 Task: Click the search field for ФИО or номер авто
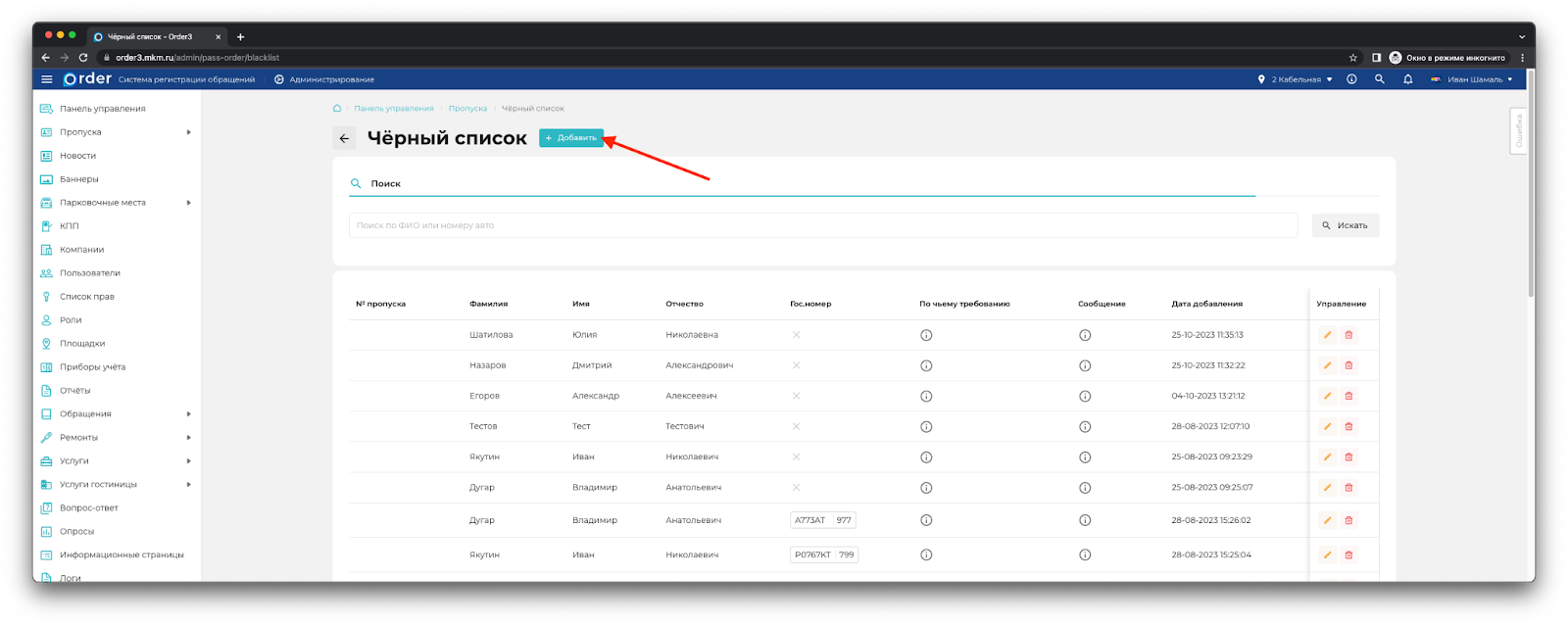click(822, 225)
